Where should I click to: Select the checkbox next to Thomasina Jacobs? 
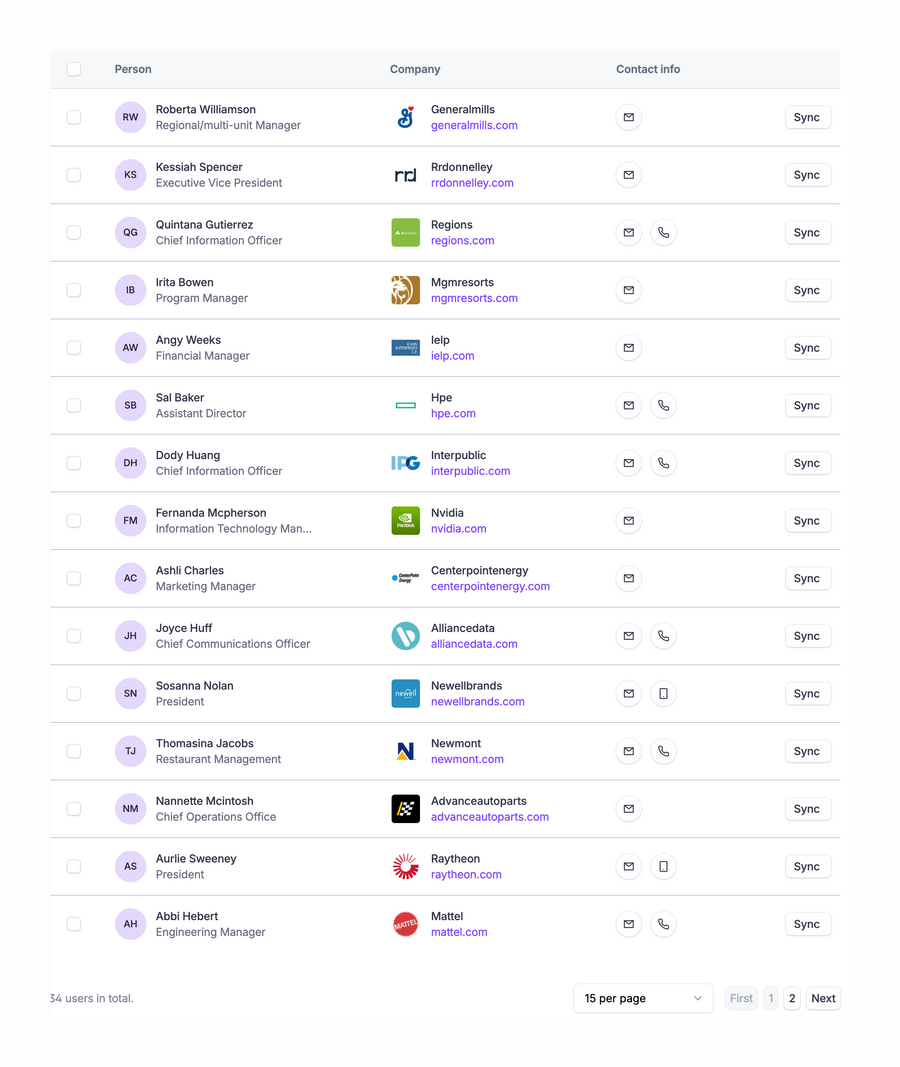tap(73, 751)
